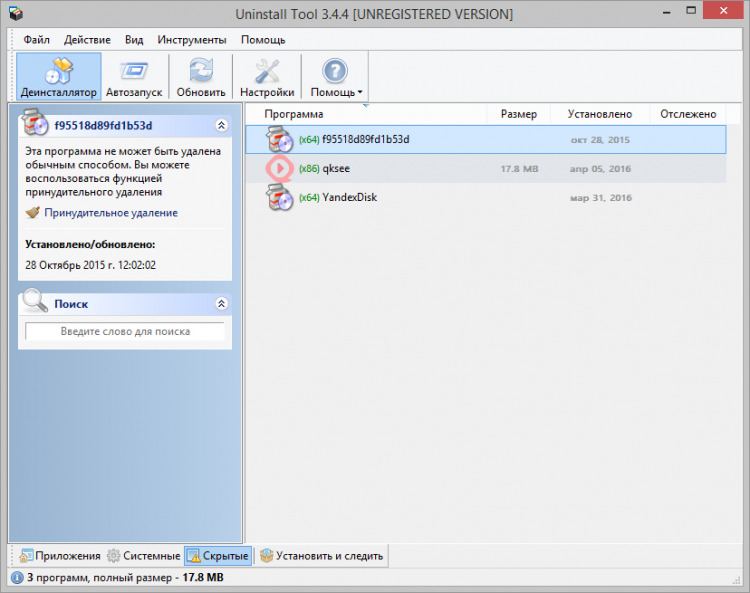The height and width of the screenshot is (593, 750).
Task: Click the date окт 28, 2015
Action: pyautogui.click(x=600, y=140)
